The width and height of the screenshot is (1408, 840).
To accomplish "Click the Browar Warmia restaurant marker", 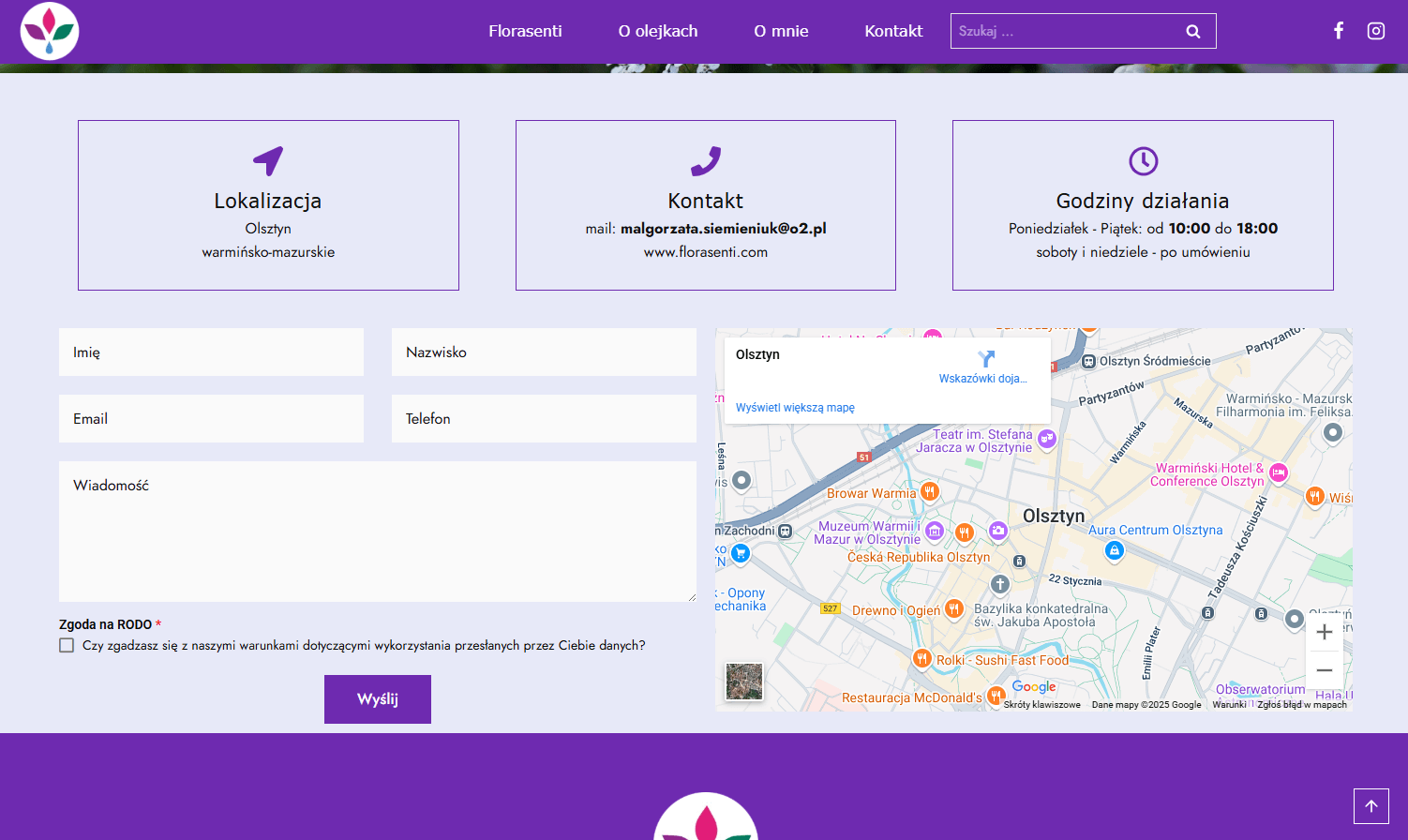I will pos(929,491).
